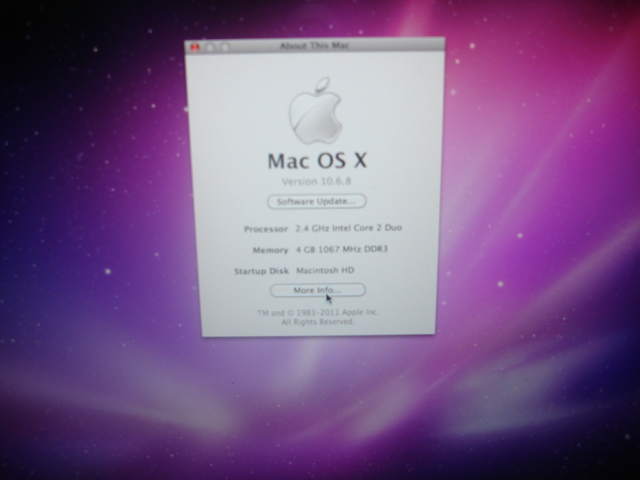Screen dimensions: 640x480
Task: Click the mouse cursor over More Info
Action: (328, 297)
